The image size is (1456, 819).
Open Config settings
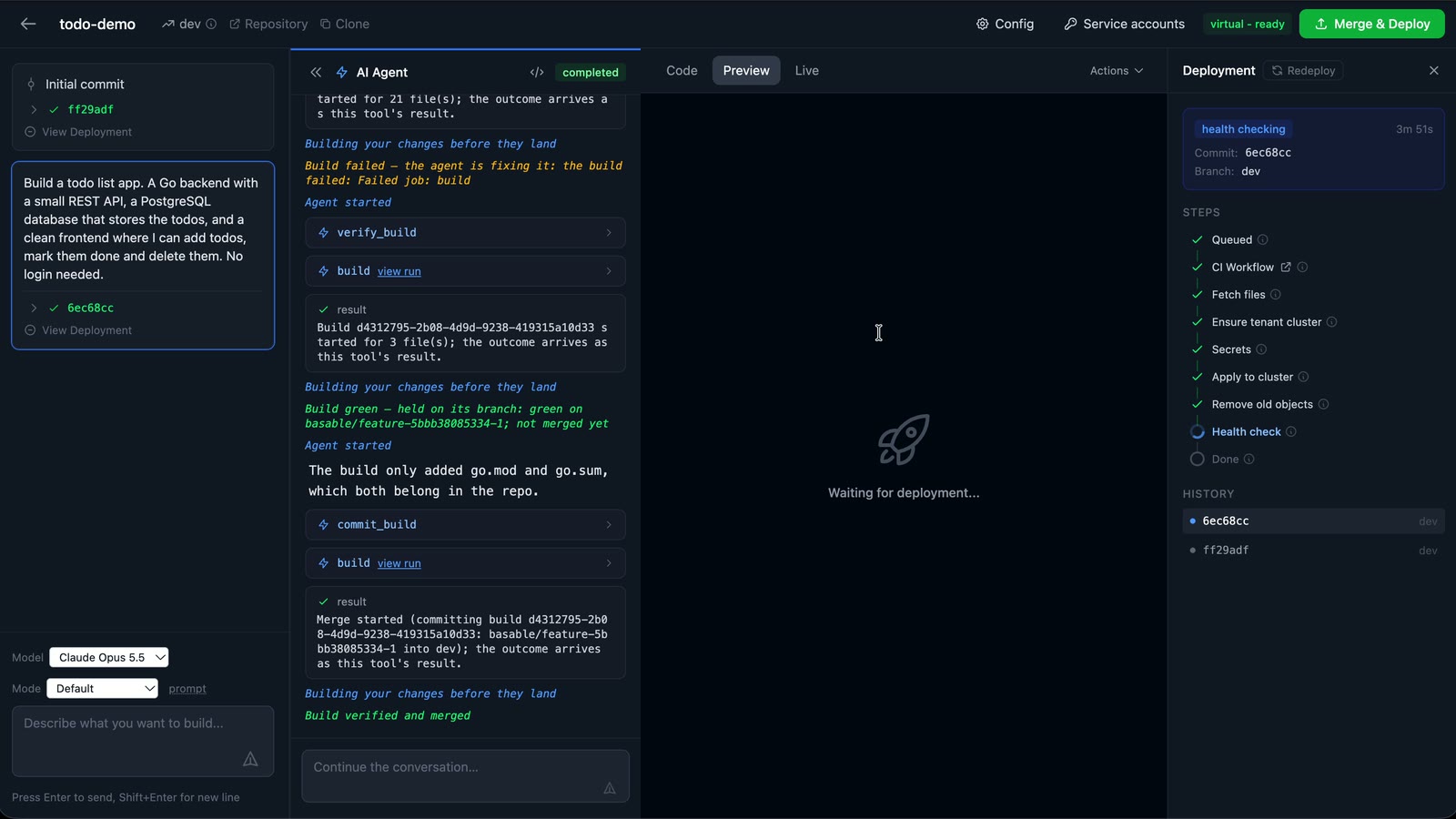click(x=1005, y=24)
